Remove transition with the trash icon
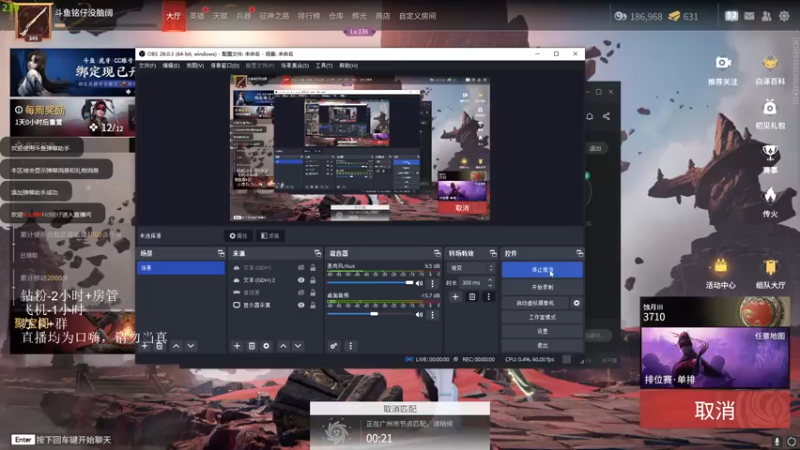 (472, 296)
